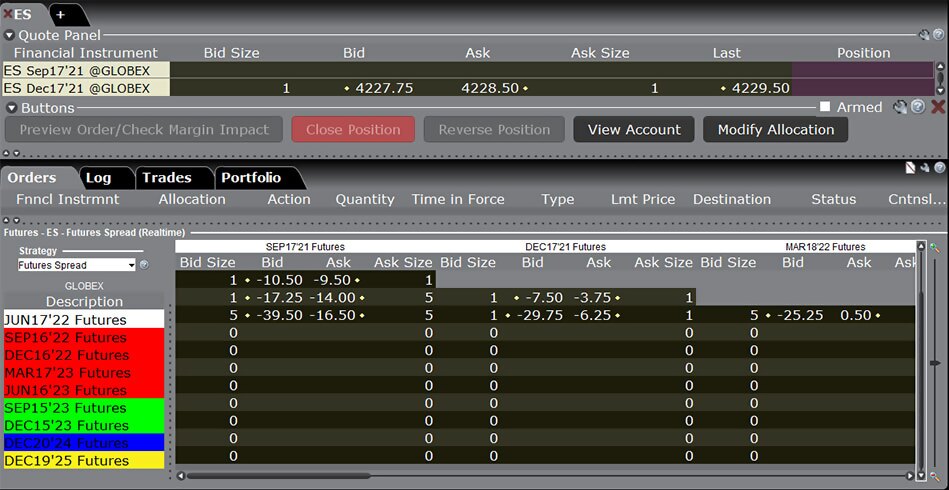Open Quote Panel configuration wrench icon
The width and height of the screenshot is (949, 490).
point(924,35)
